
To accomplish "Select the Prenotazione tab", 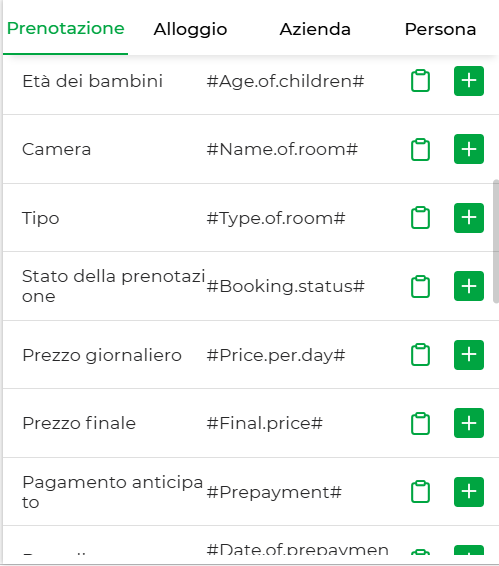I will [x=65, y=28].
